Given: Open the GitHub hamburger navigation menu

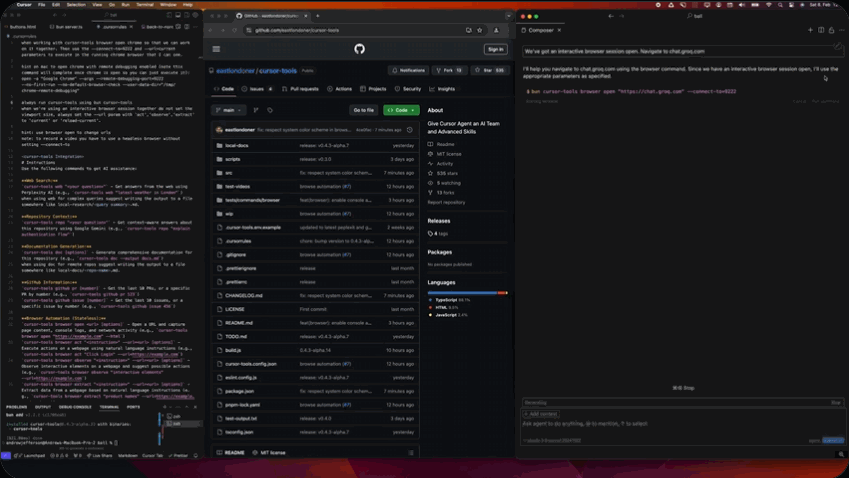Looking at the screenshot, I should tap(216, 49).
